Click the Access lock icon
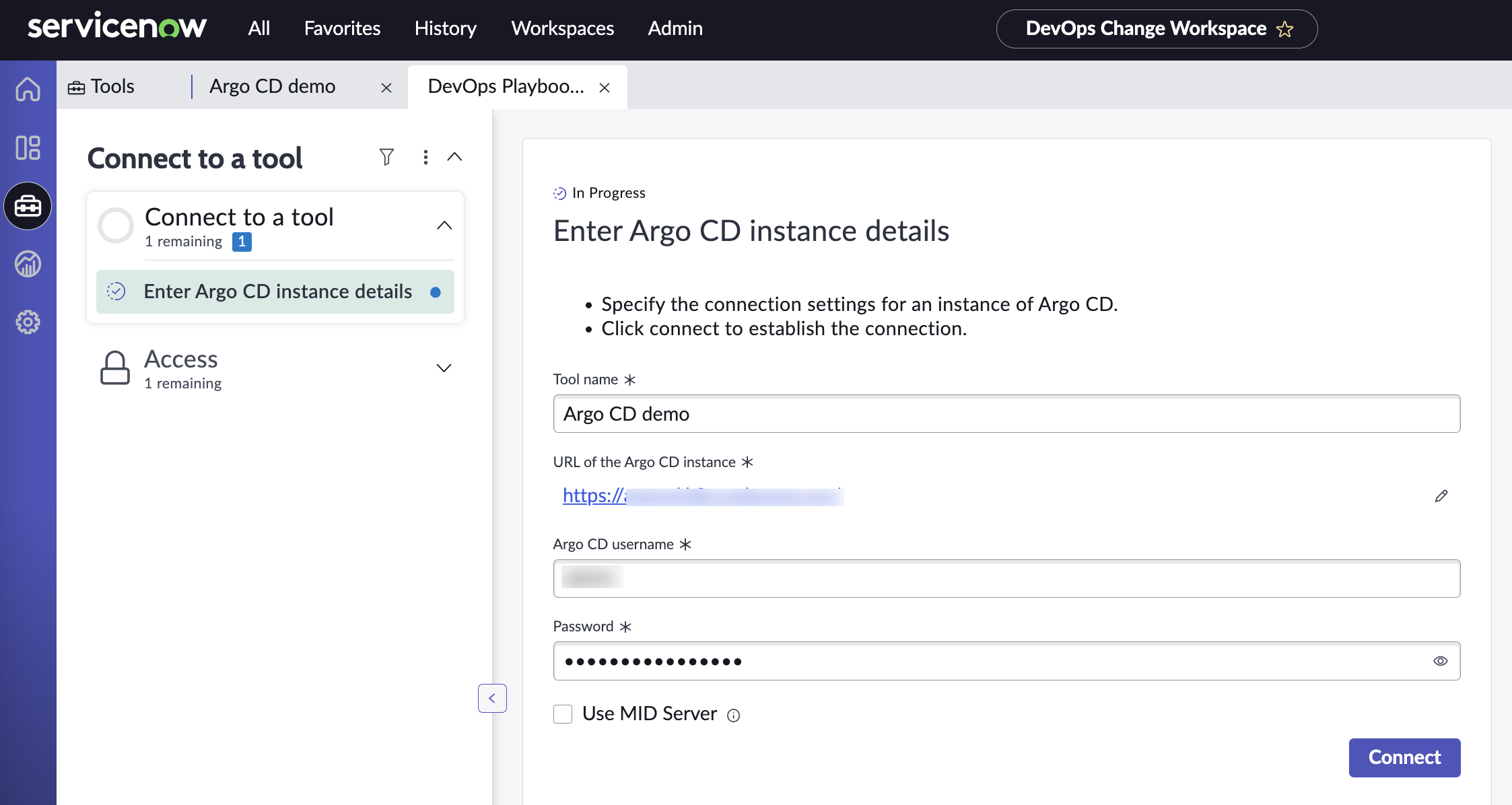Viewport: 1512px width, 805px height. coord(115,367)
